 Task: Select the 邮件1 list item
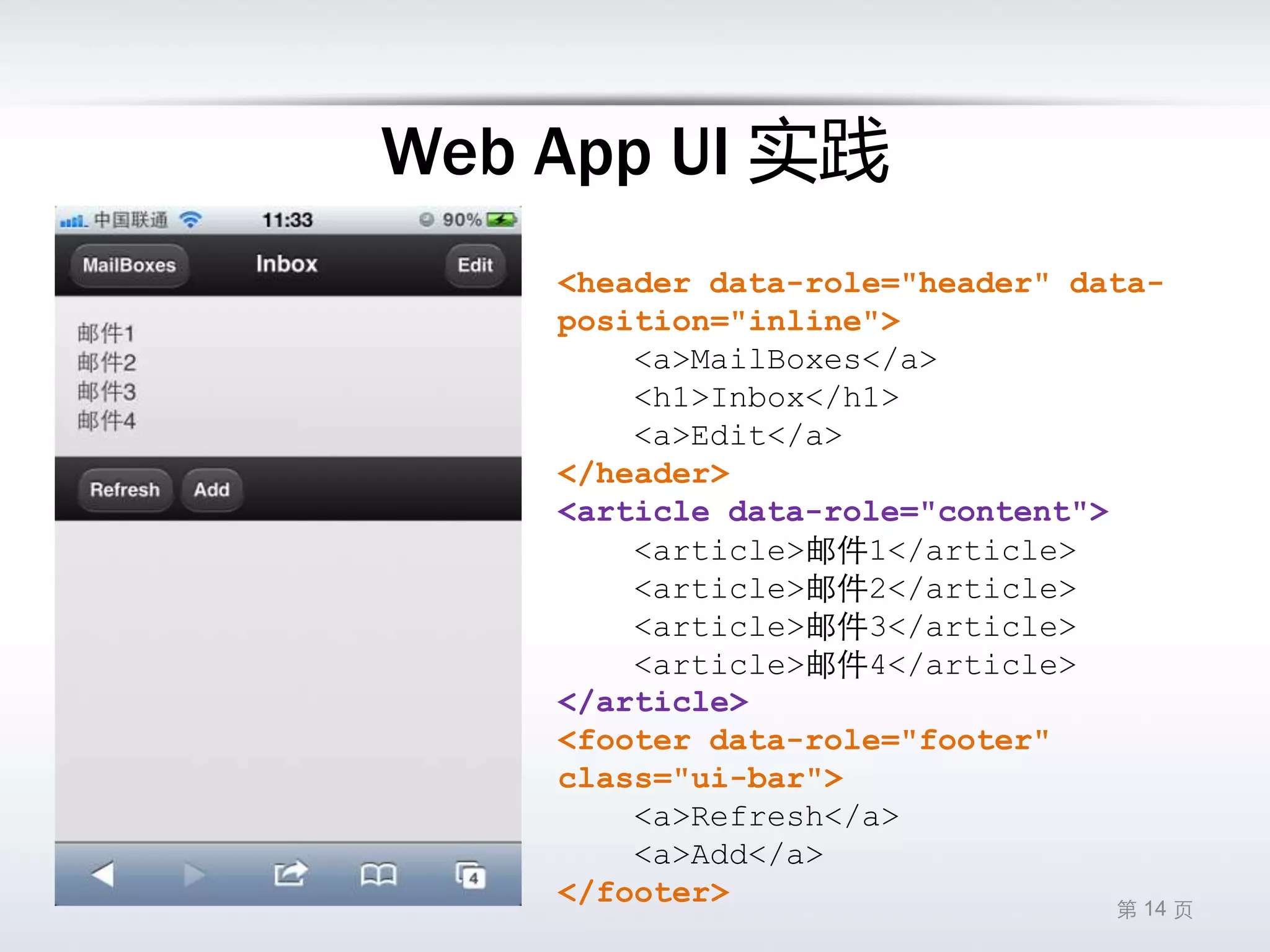tap(106, 333)
